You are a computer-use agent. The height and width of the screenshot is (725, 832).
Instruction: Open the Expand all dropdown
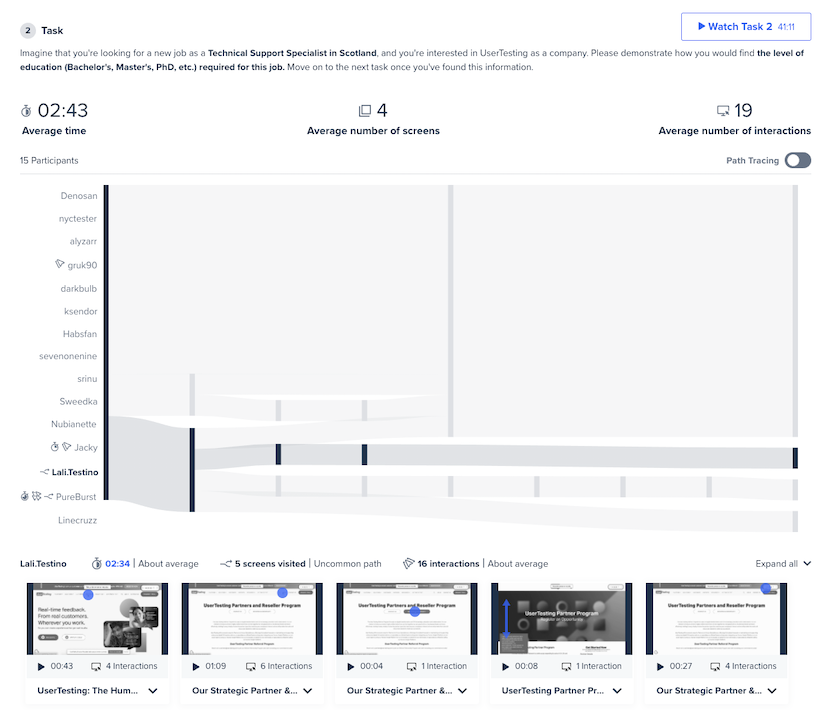pyautogui.click(x=783, y=563)
